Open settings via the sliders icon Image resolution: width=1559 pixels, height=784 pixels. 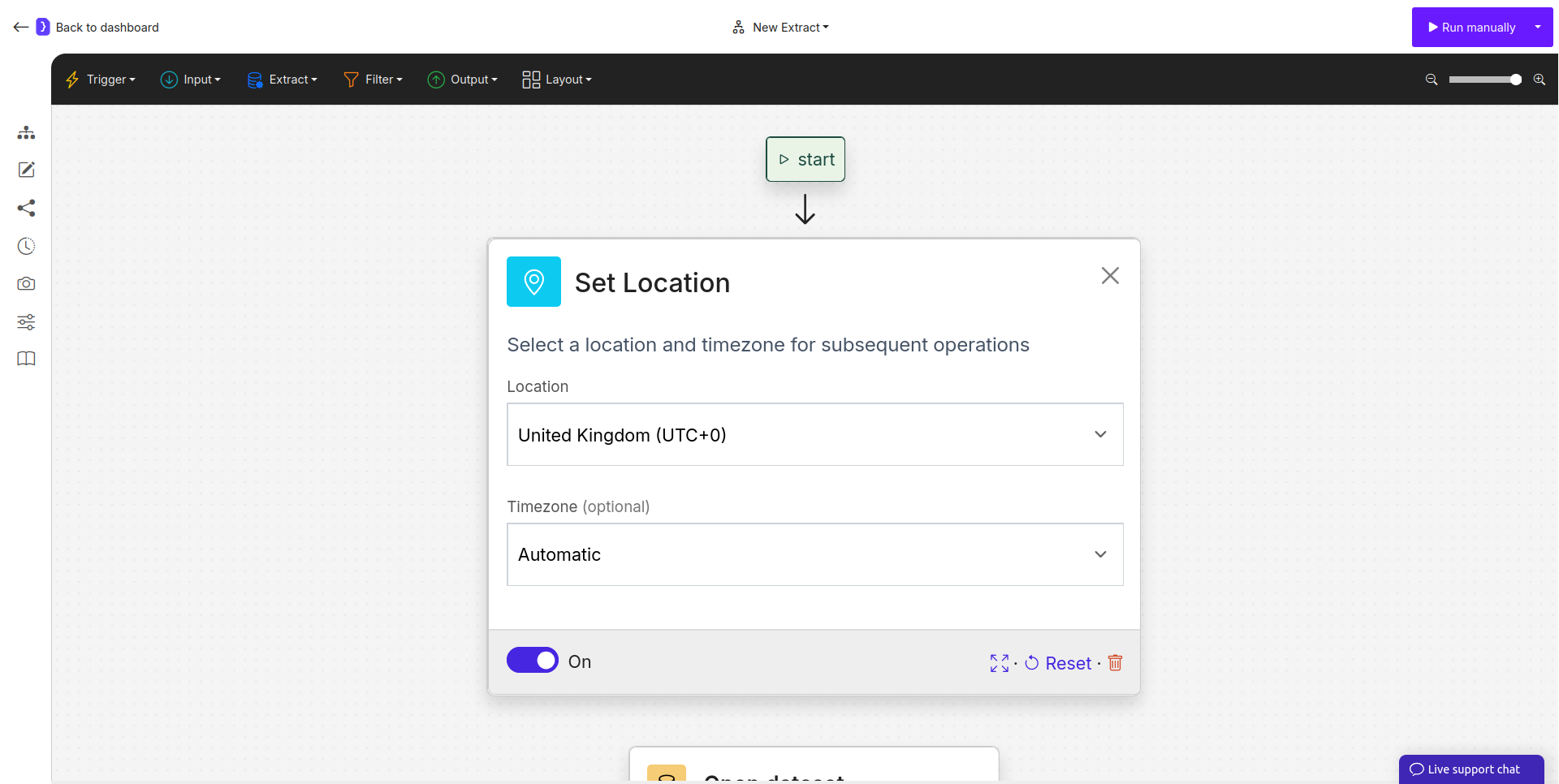coord(26,322)
